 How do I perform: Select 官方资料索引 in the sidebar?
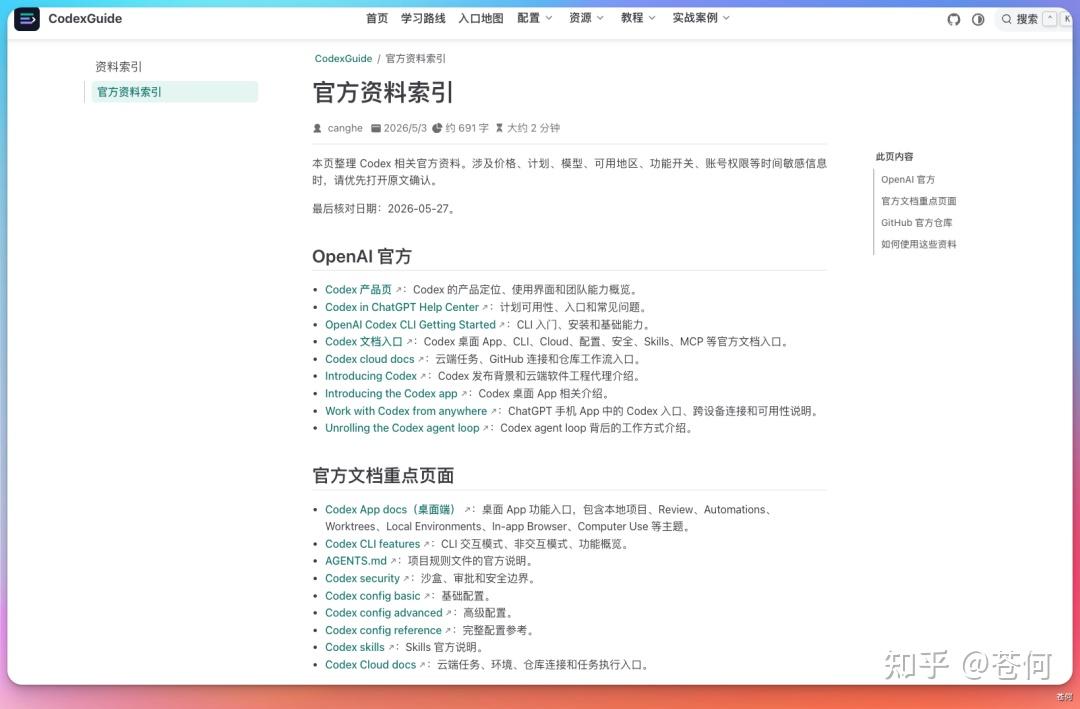(x=175, y=92)
